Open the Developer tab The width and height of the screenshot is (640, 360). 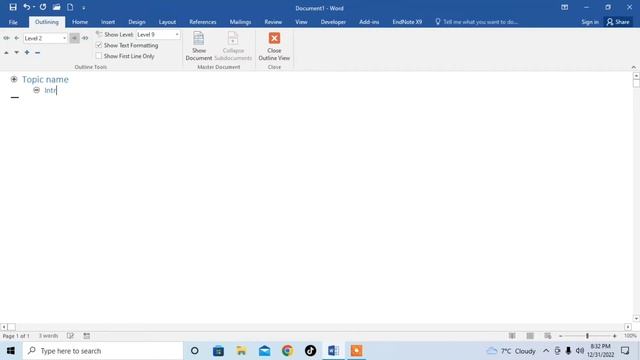click(x=333, y=22)
